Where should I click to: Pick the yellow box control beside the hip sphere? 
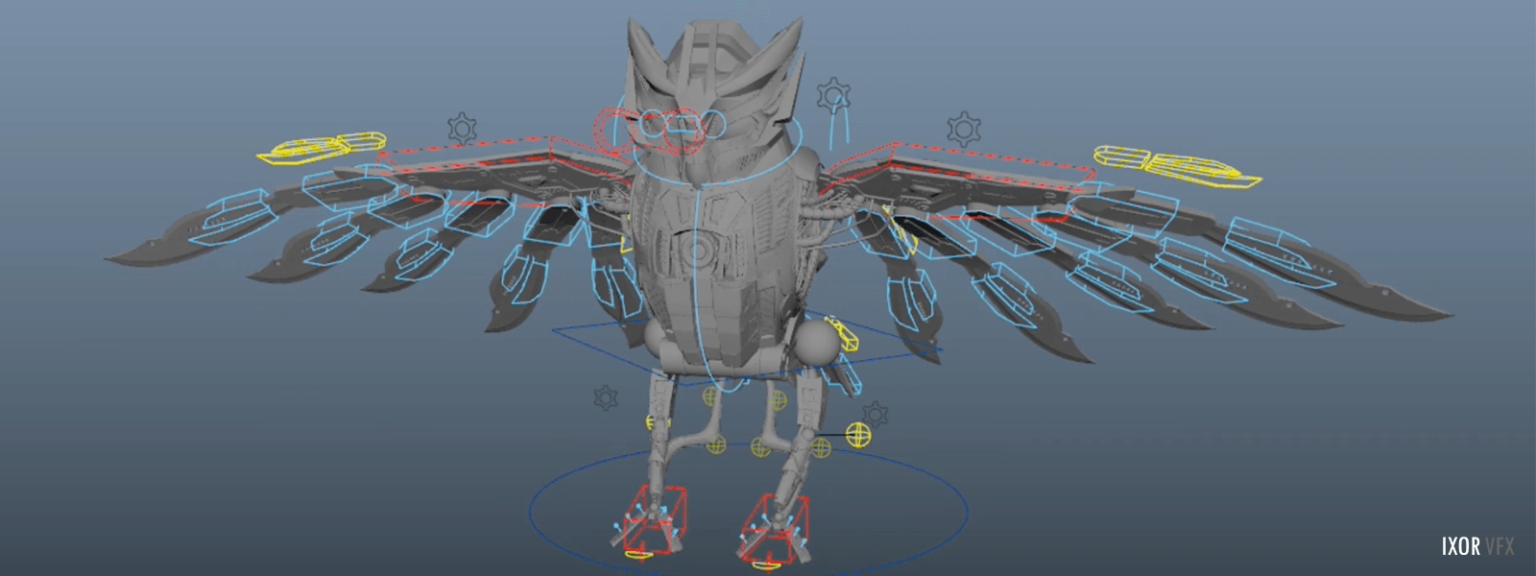(844, 335)
